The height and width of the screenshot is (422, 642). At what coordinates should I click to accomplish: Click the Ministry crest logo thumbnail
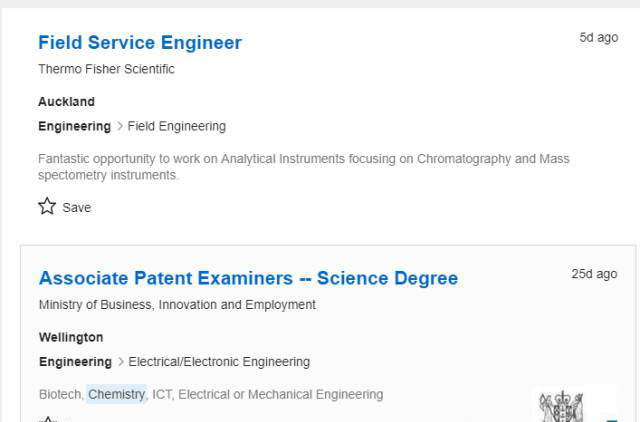point(561,407)
